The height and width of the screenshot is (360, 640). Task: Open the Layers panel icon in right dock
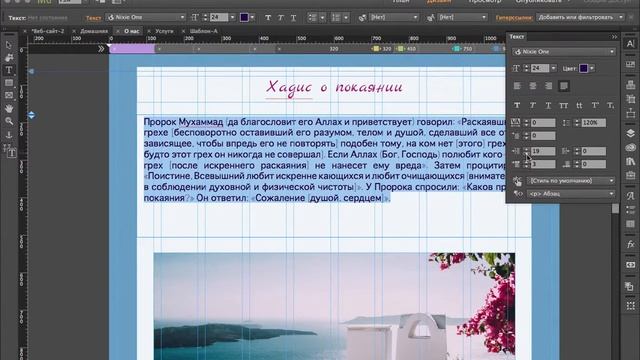click(630, 133)
